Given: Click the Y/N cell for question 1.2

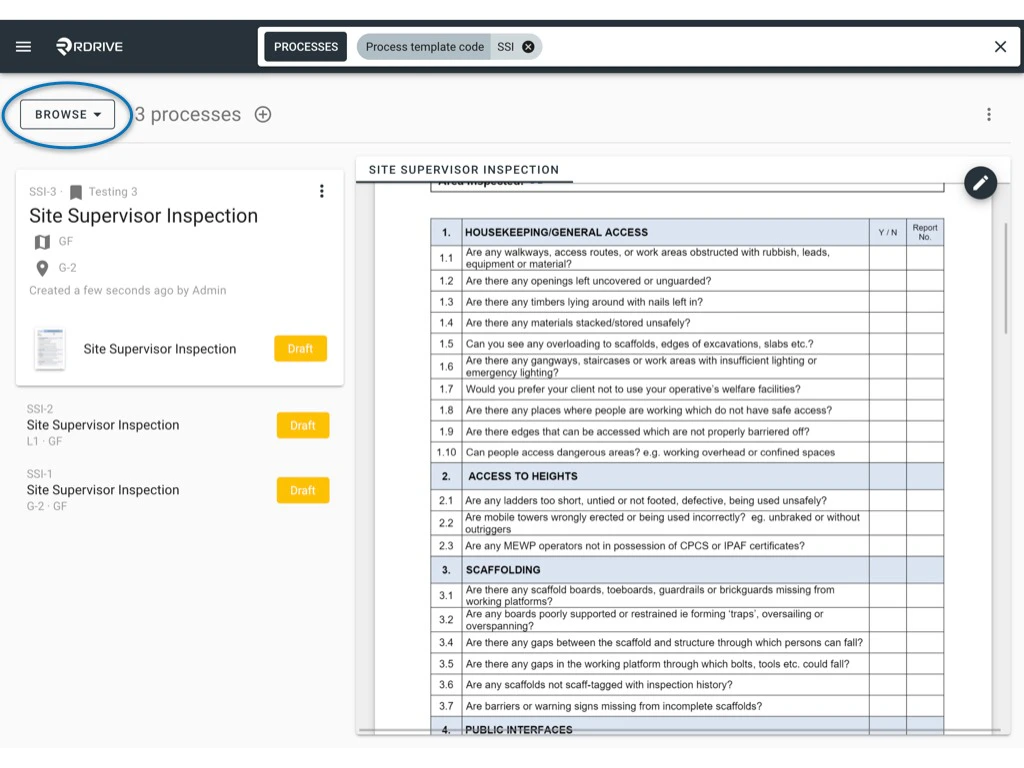Looking at the screenshot, I should coord(888,281).
